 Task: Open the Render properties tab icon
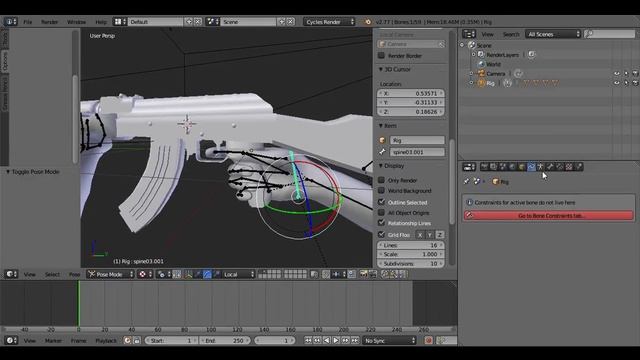coord(484,167)
